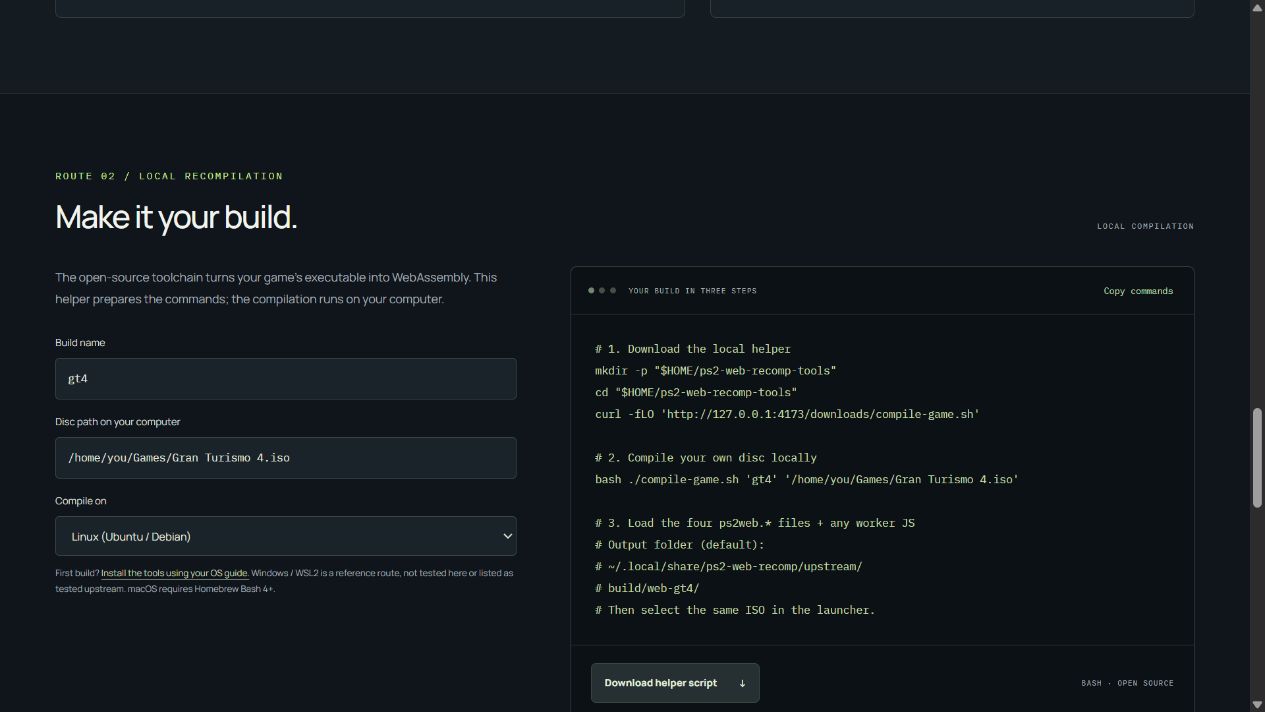Click the mkdir -p command line
The height and width of the screenshot is (712, 1265).
tap(716, 370)
